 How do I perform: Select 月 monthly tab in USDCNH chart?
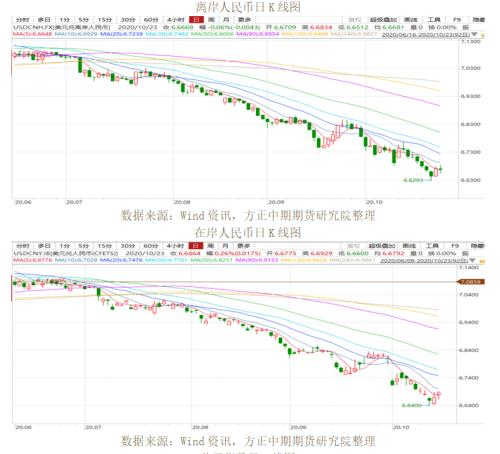[226, 20]
